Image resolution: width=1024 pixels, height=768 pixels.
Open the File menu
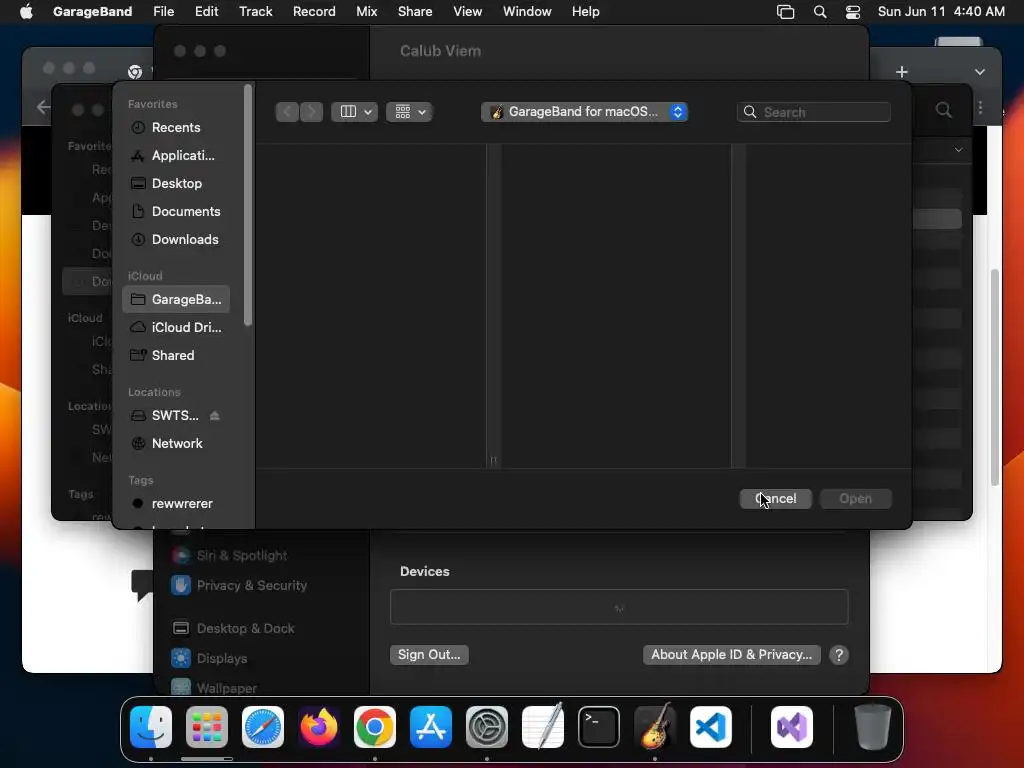[x=163, y=12]
